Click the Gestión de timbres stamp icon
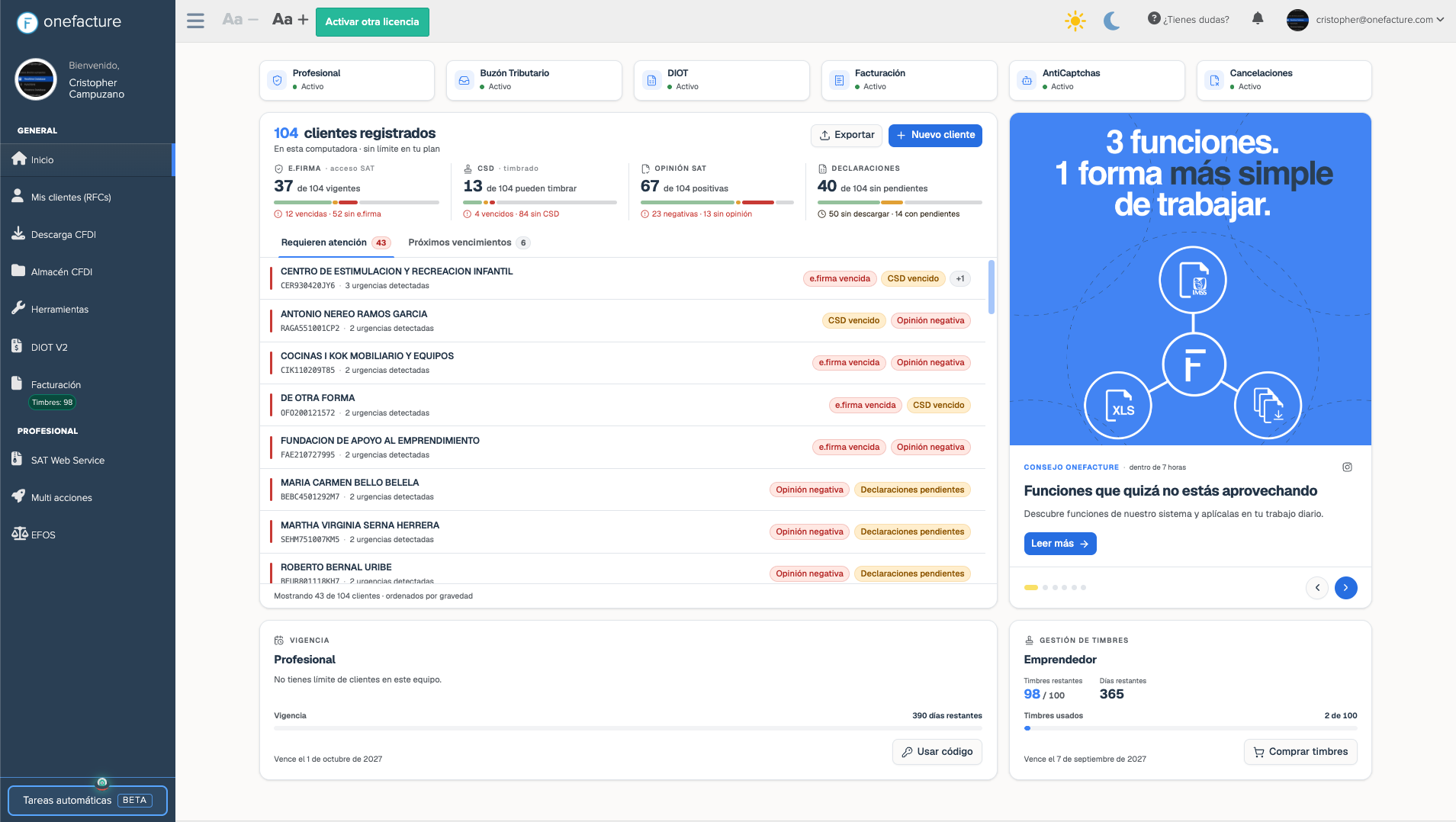This screenshot has width=1456, height=822. (x=1029, y=641)
